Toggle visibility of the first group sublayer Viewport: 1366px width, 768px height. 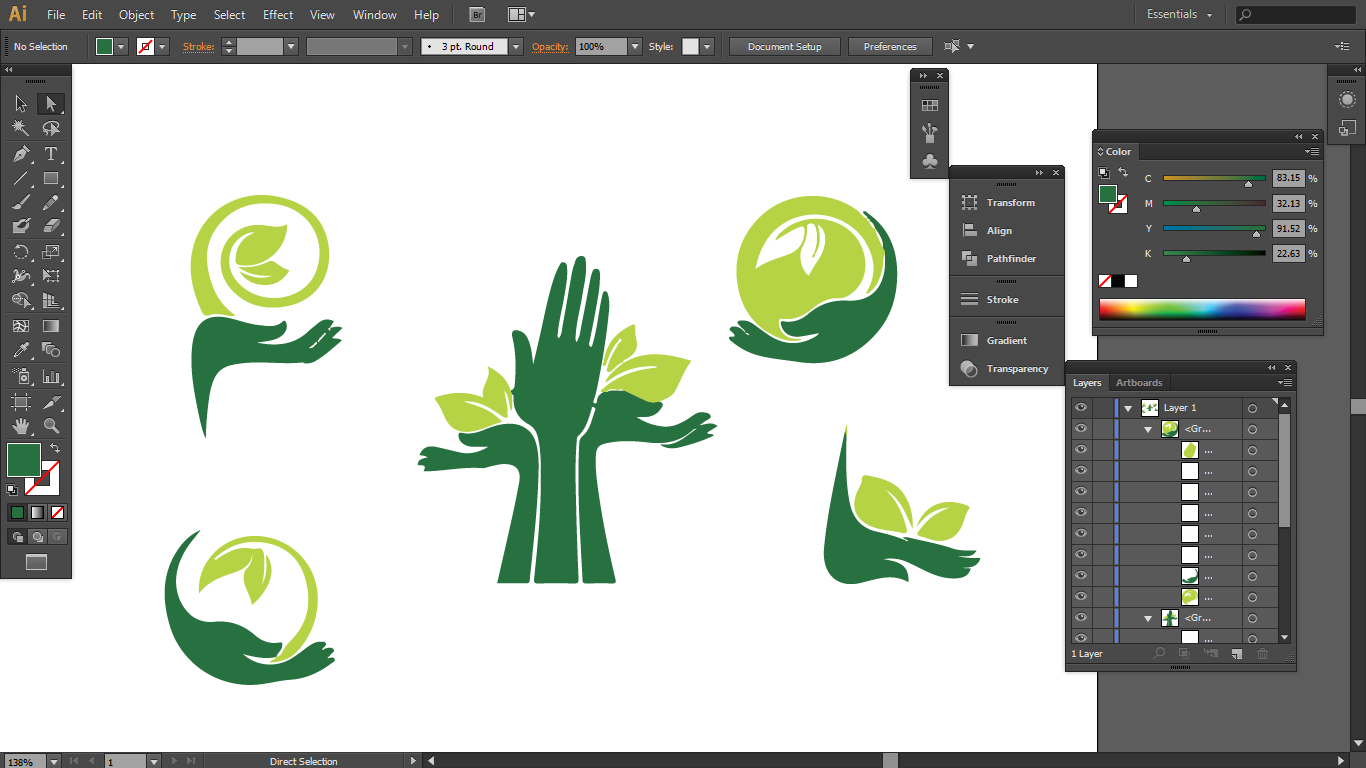coord(1080,429)
